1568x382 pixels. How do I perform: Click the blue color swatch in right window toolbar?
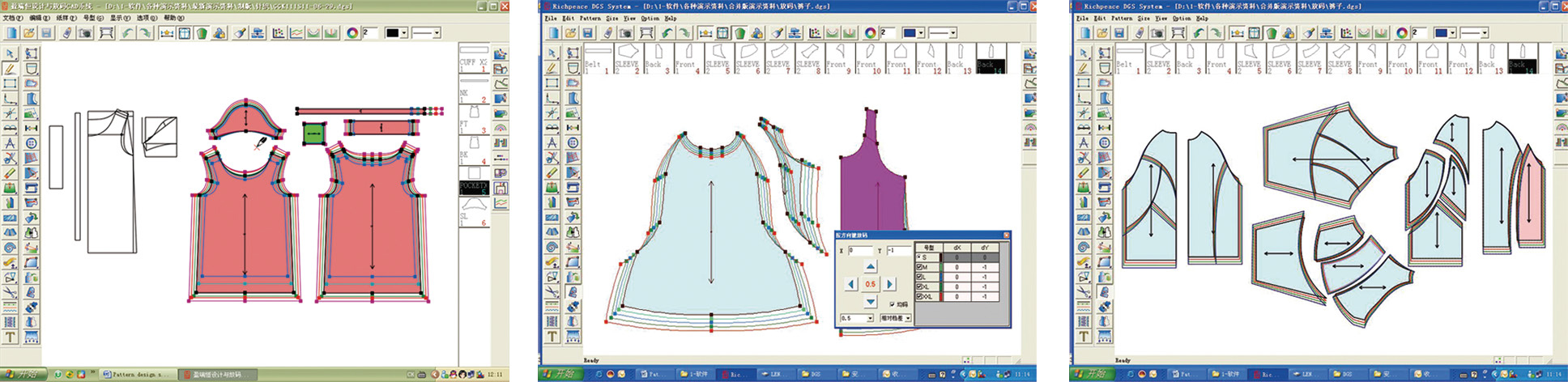pyautogui.click(x=1440, y=33)
